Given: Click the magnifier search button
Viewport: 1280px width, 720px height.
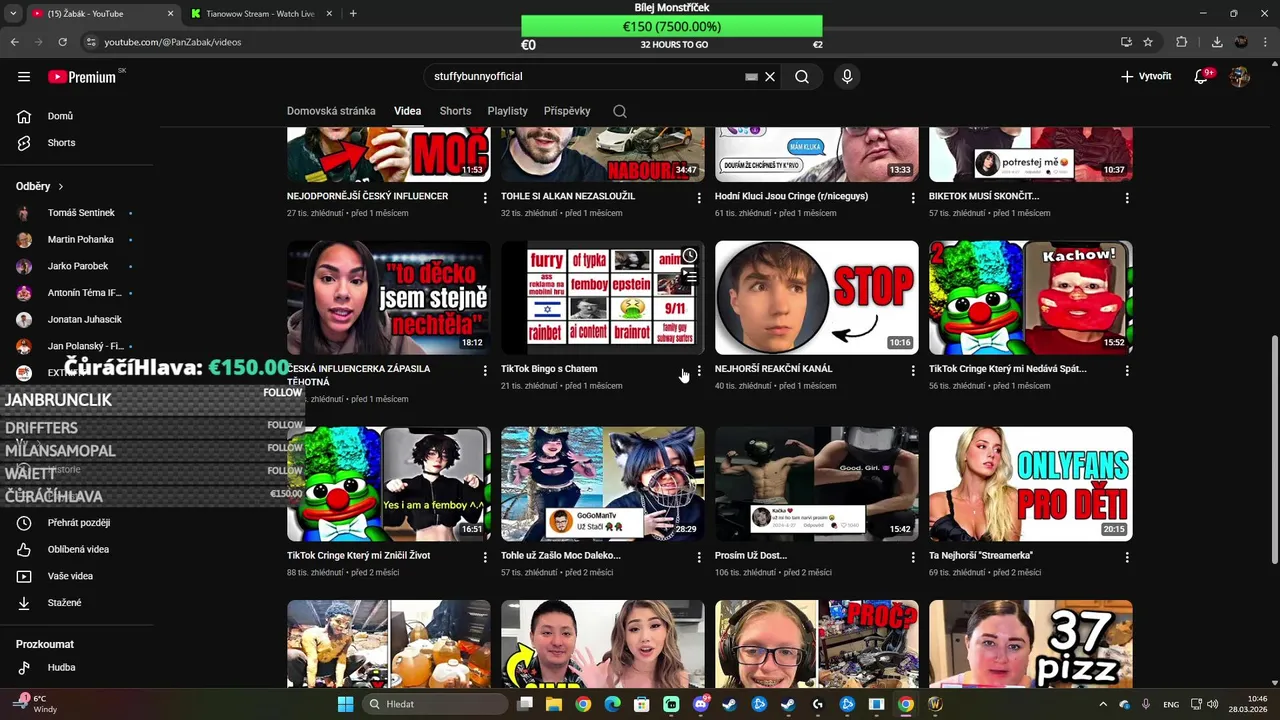Looking at the screenshot, I should click(x=802, y=76).
